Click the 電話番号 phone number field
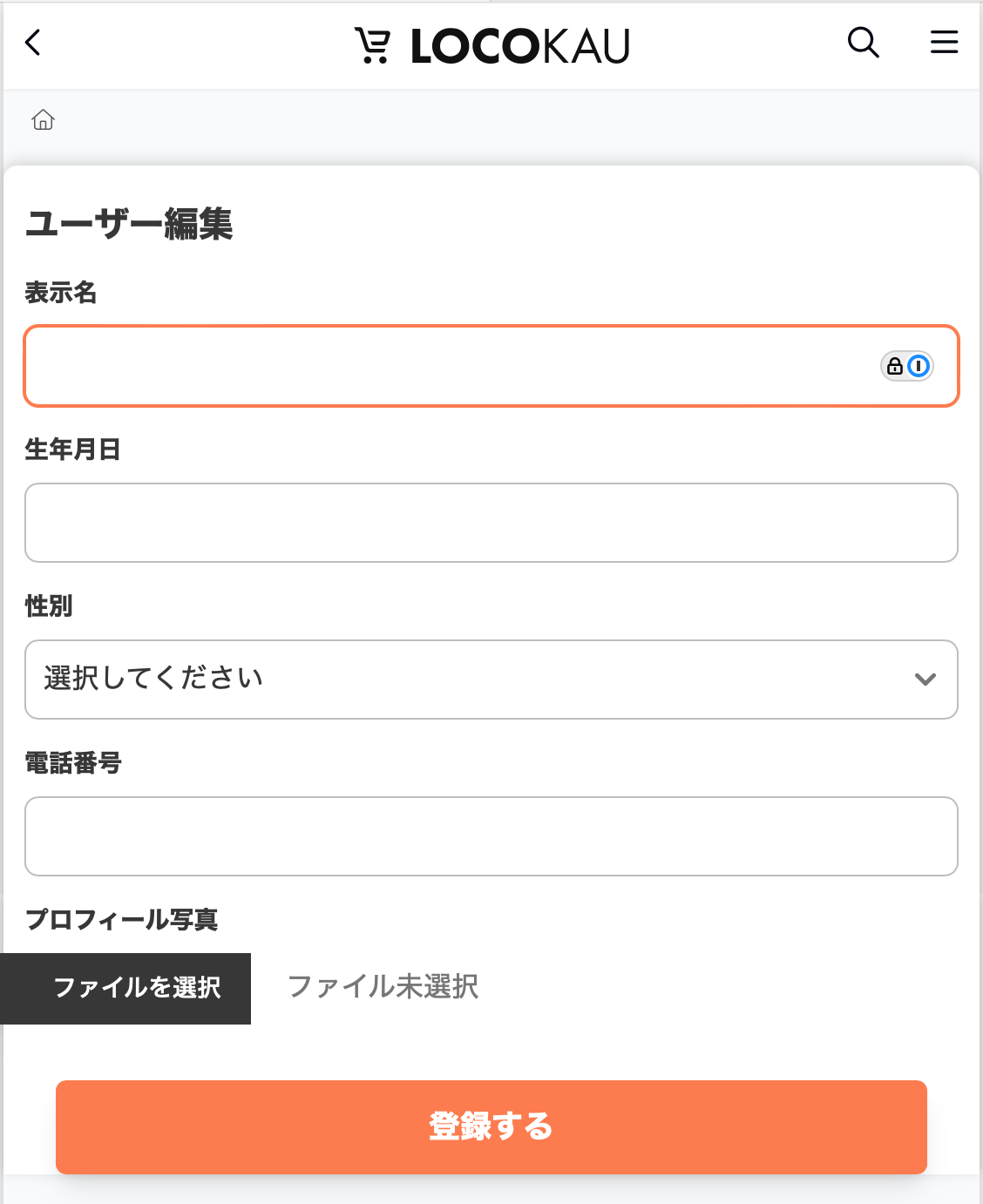Image resolution: width=983 pixels, height=1204 pixels. 491,836
